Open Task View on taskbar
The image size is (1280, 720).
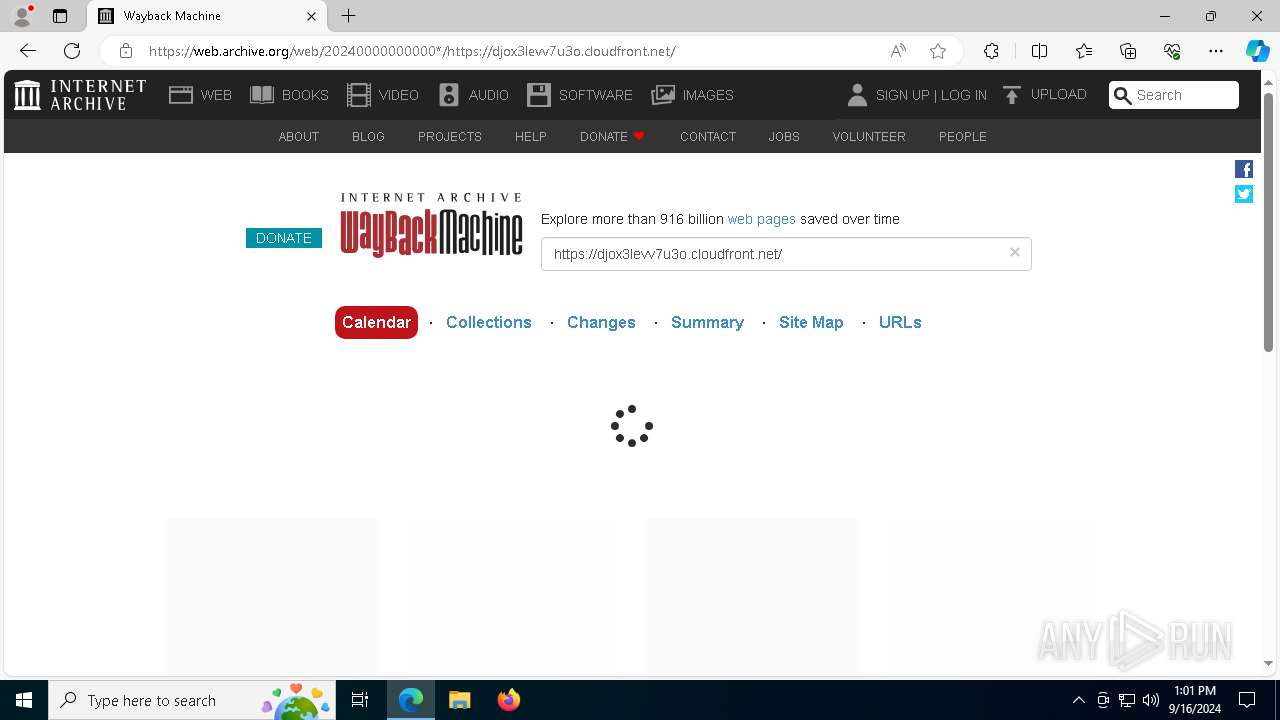coord(361,700)
